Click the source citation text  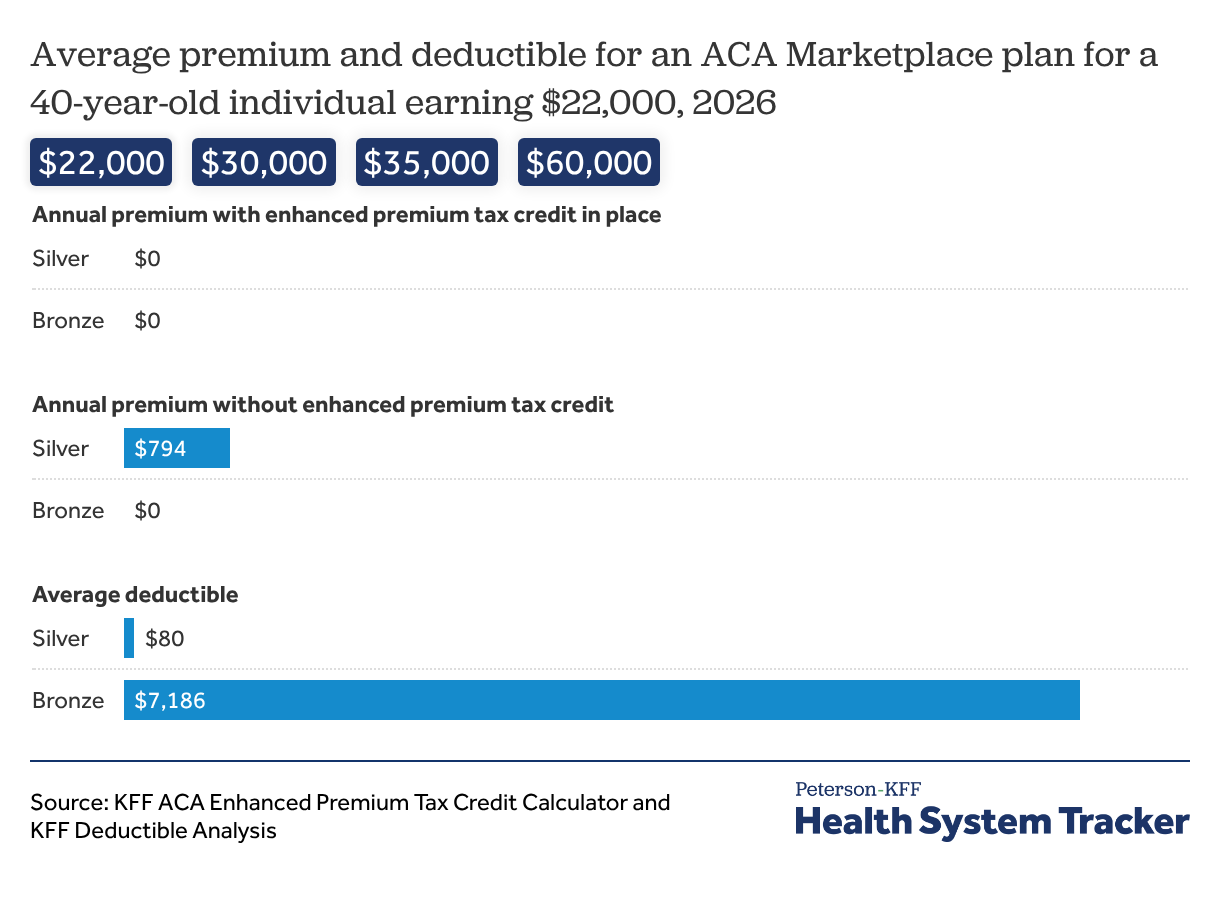350,816
